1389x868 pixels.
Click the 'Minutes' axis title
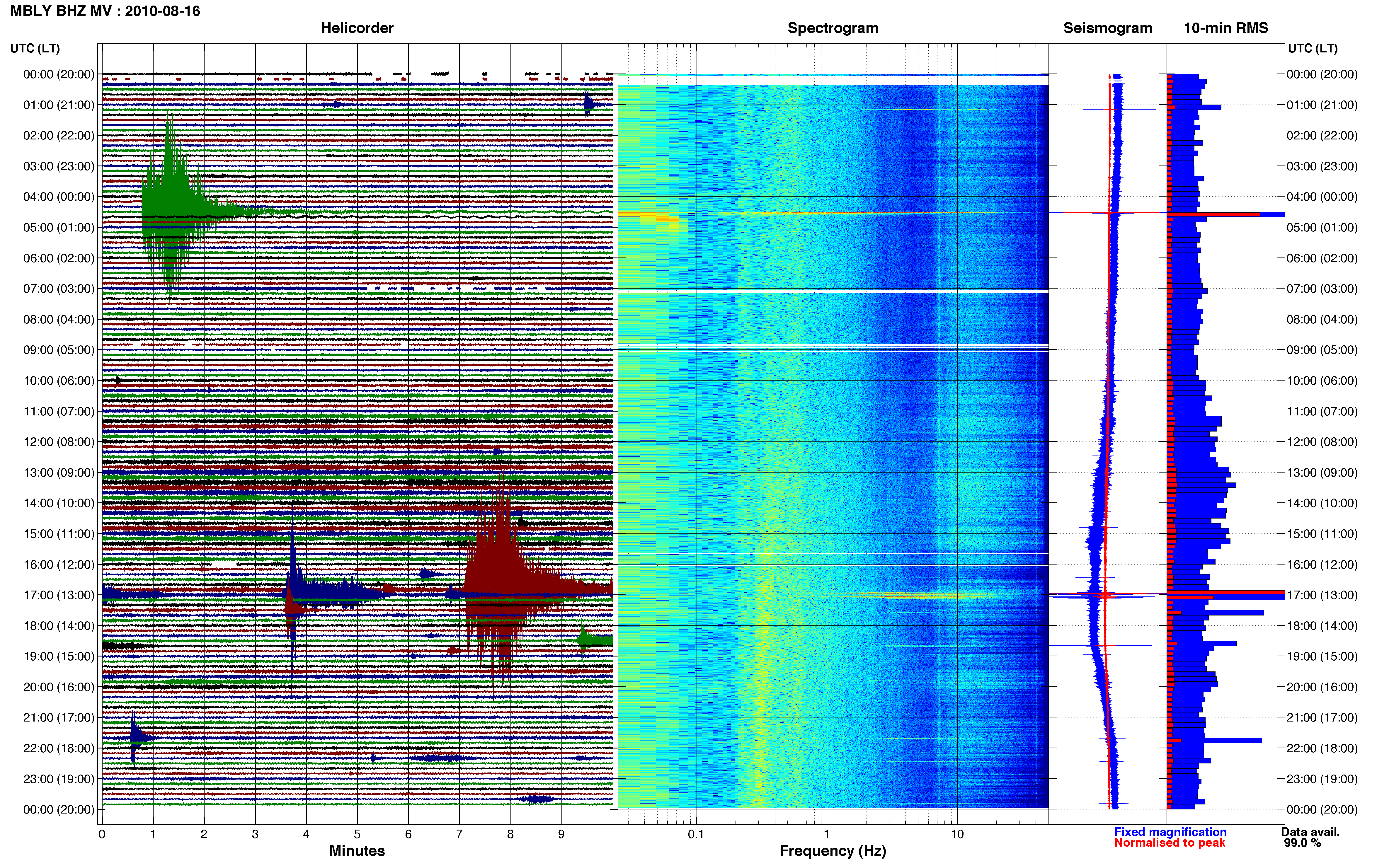coord(357,851)
